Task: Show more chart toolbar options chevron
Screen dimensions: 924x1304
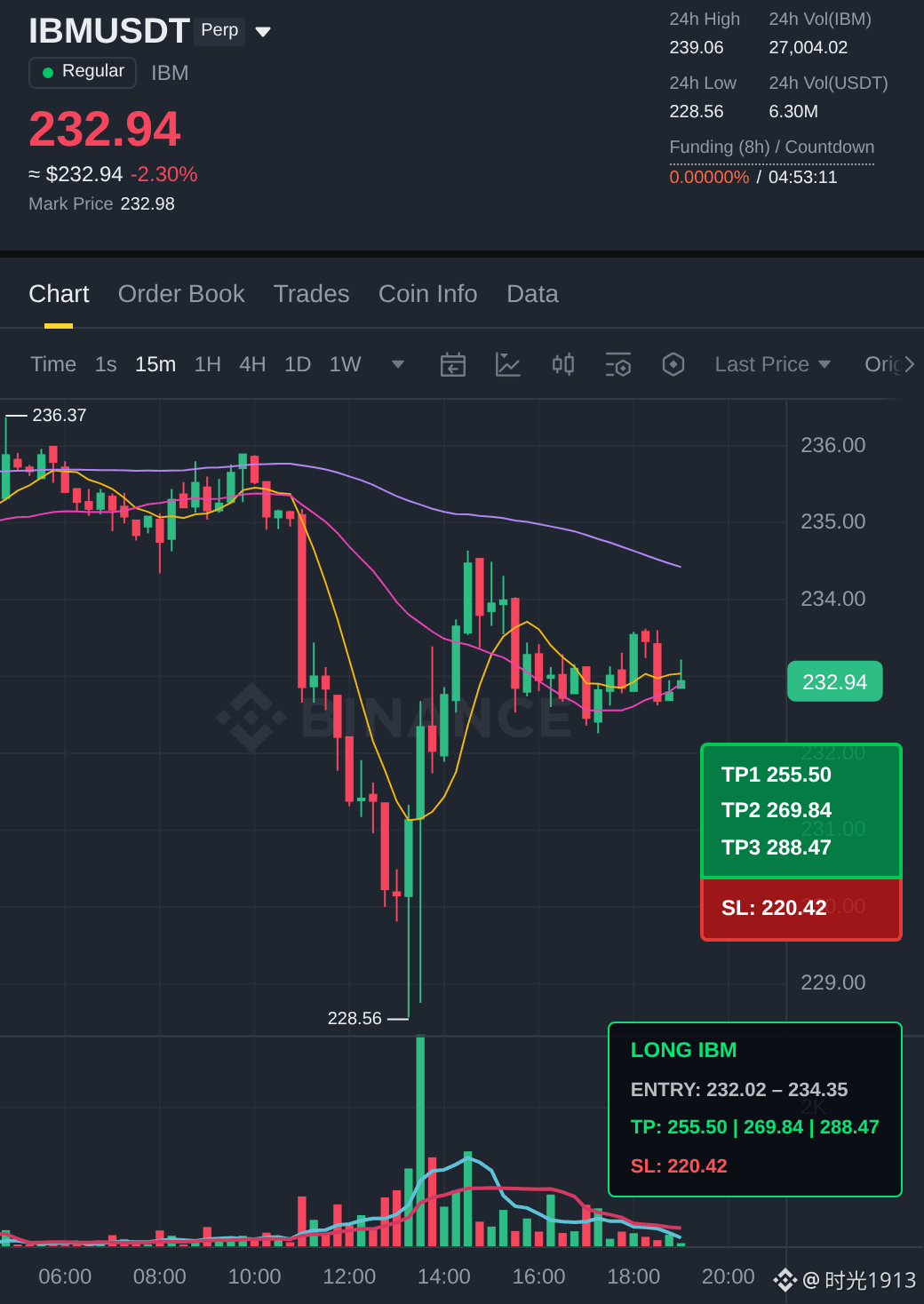Action: (909, 364)
